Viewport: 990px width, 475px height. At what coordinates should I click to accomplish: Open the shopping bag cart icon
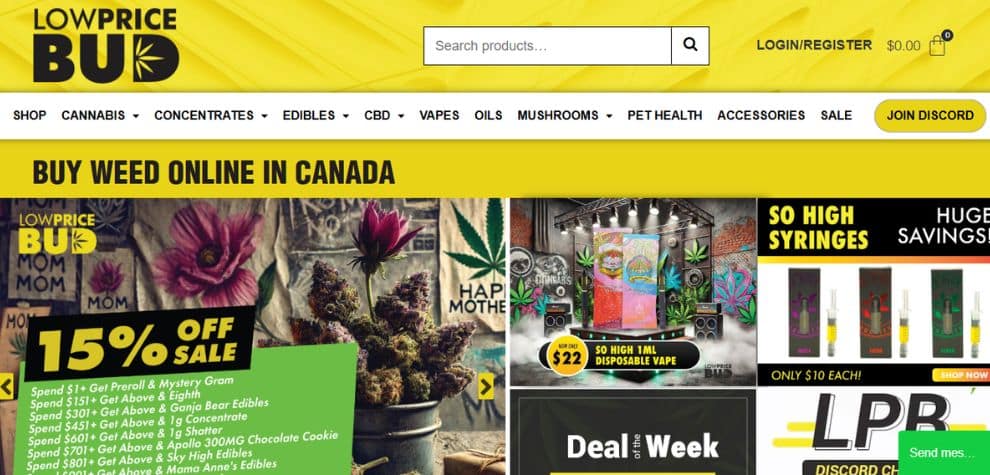[x=937, y=46]
